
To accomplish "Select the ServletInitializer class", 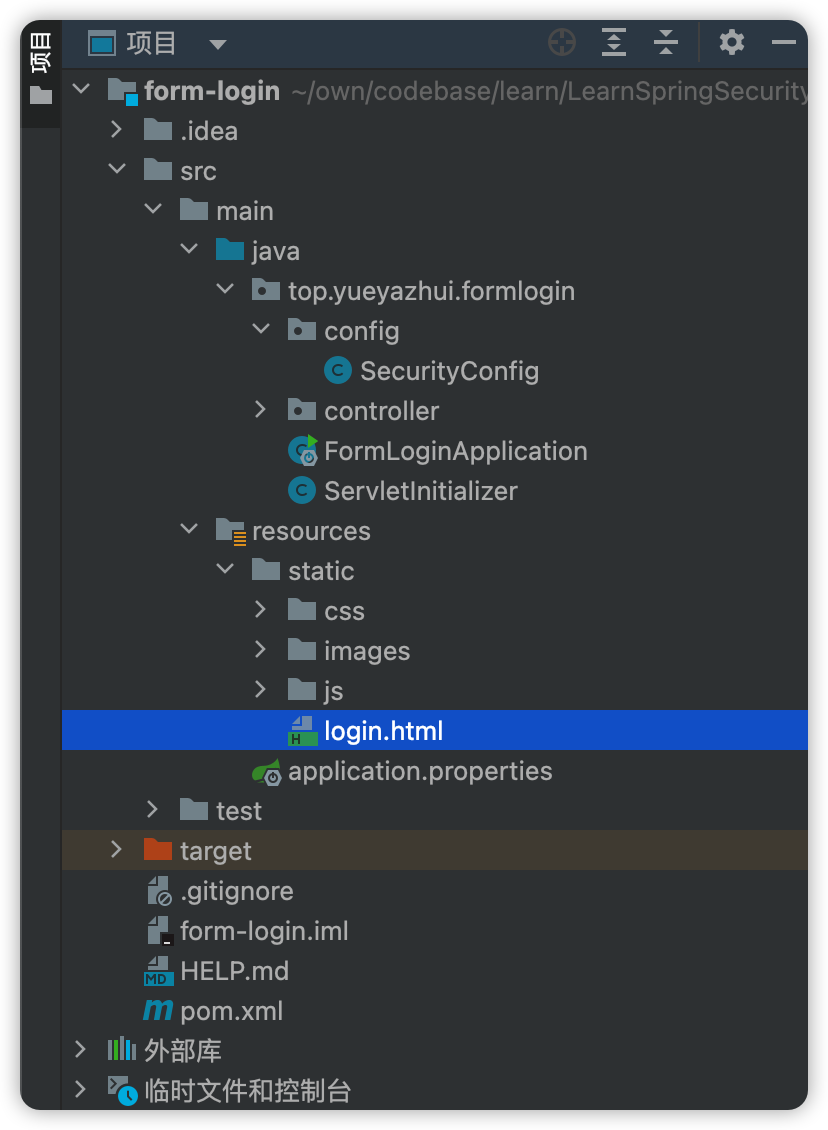I will click(421, 491).
